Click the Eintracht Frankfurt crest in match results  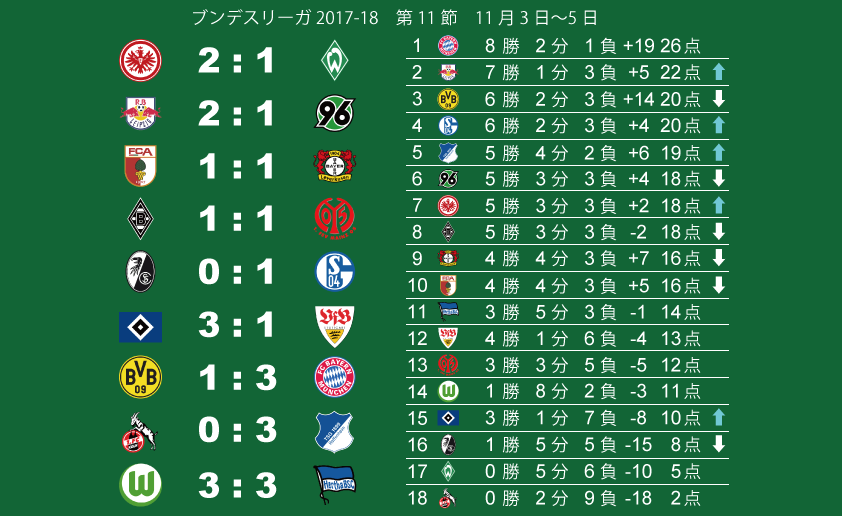tap(140, 60)
